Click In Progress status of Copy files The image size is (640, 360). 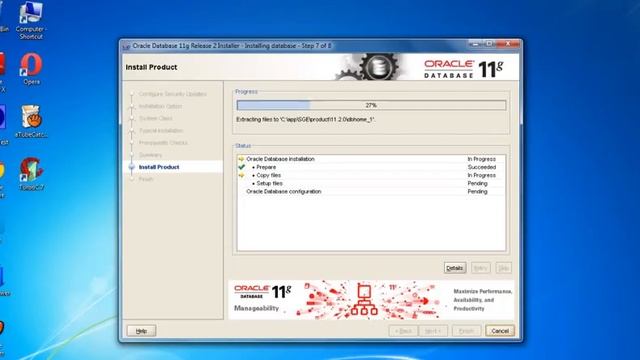482,175
